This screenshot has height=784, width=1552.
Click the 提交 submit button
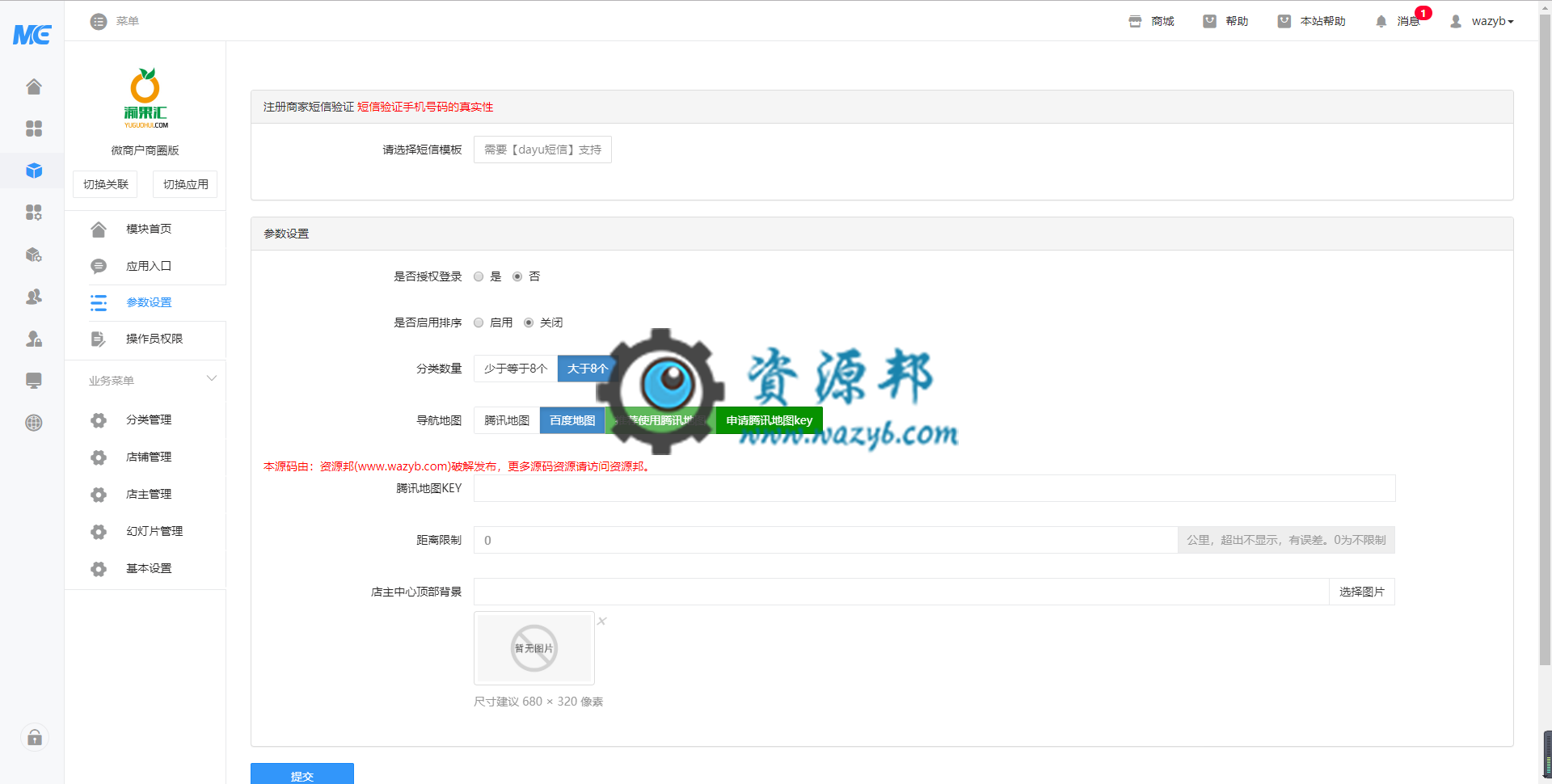pos(302,774)
